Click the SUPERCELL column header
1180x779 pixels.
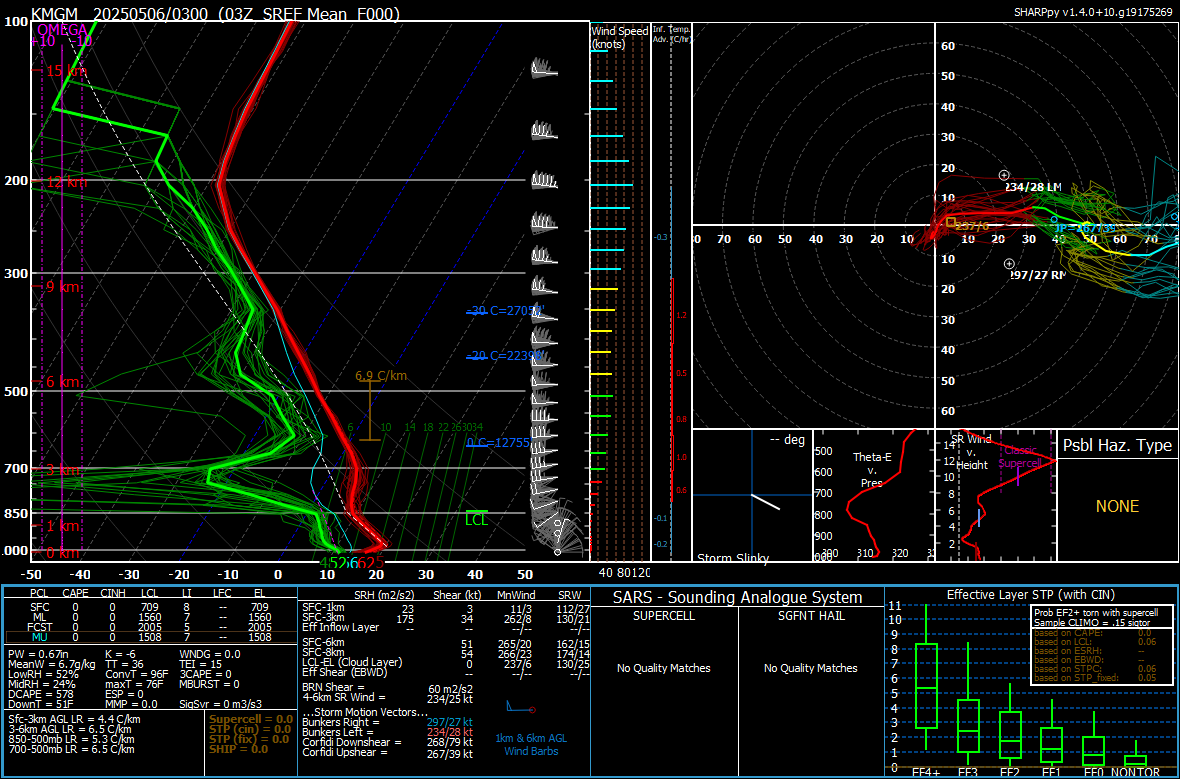click(x=663, y=616)
